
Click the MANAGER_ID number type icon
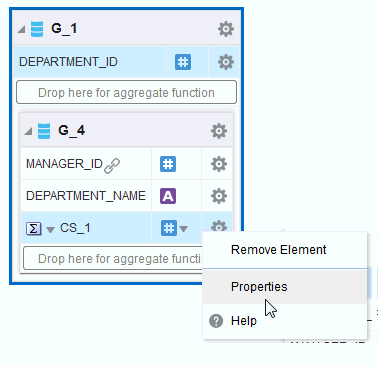point(168,164)
